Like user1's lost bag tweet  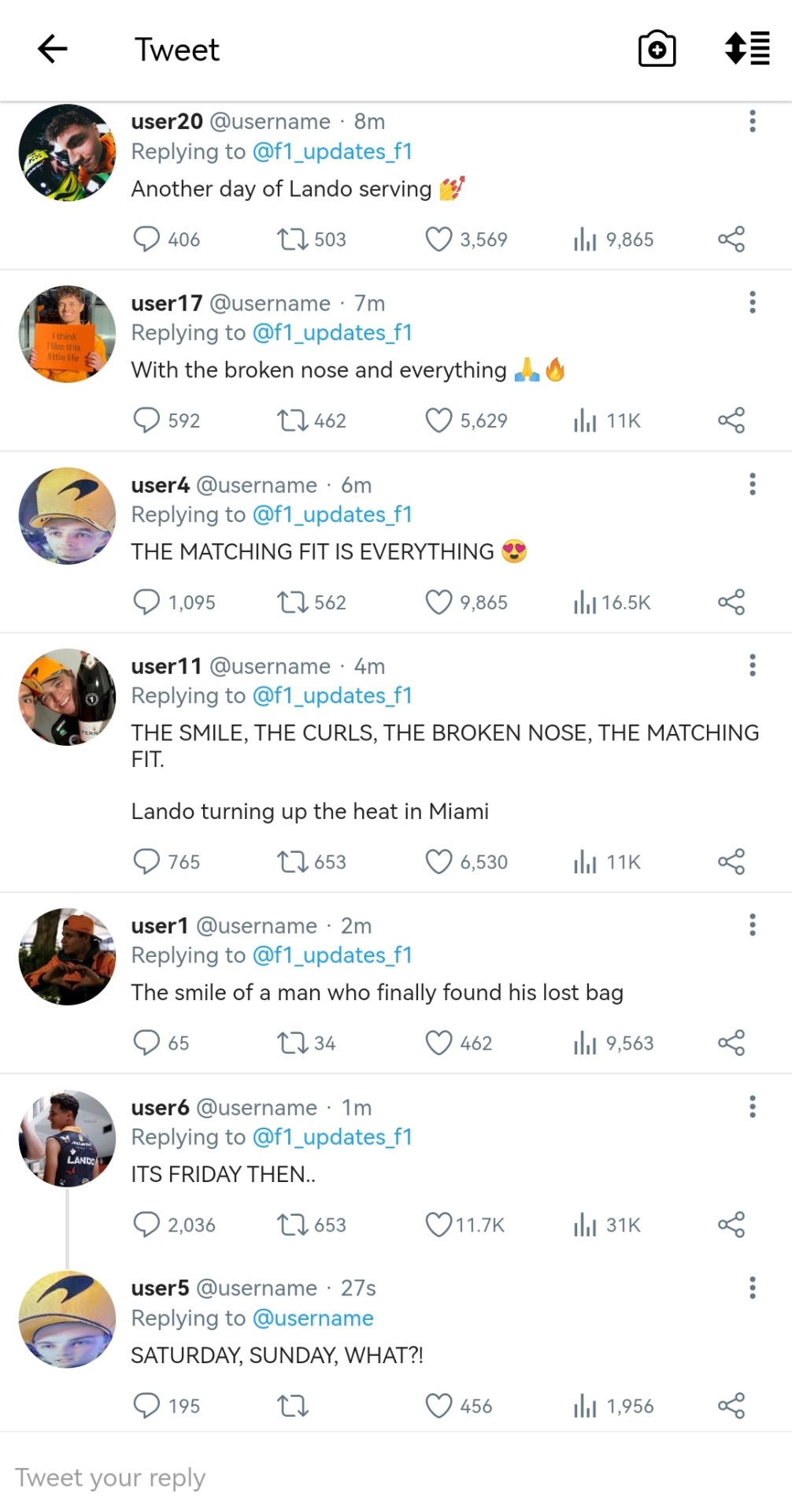(x=439, y=1043)
